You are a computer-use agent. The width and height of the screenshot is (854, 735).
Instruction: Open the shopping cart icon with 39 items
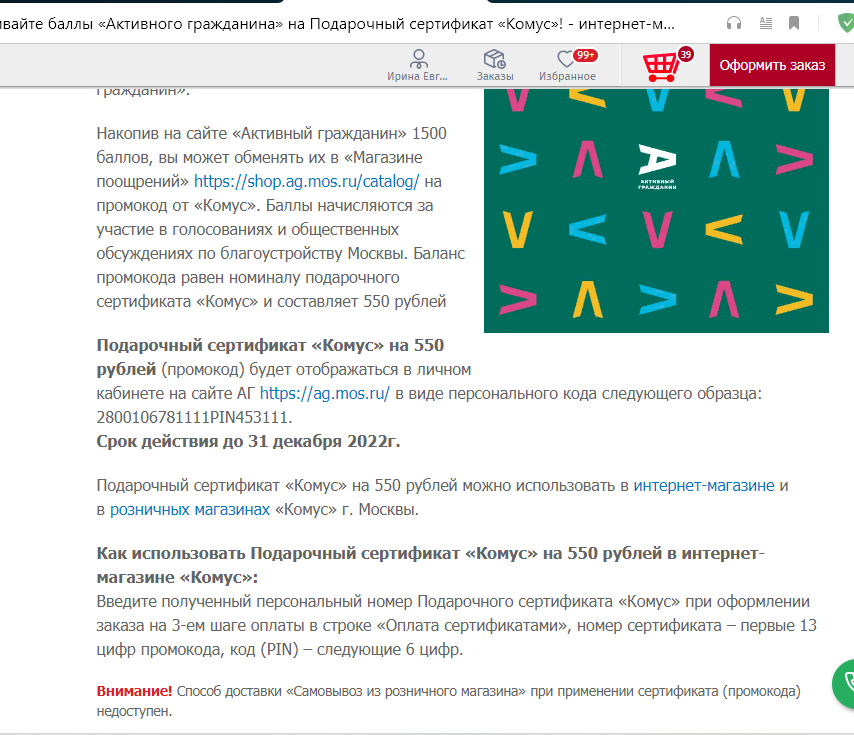[x=667, y=65]
